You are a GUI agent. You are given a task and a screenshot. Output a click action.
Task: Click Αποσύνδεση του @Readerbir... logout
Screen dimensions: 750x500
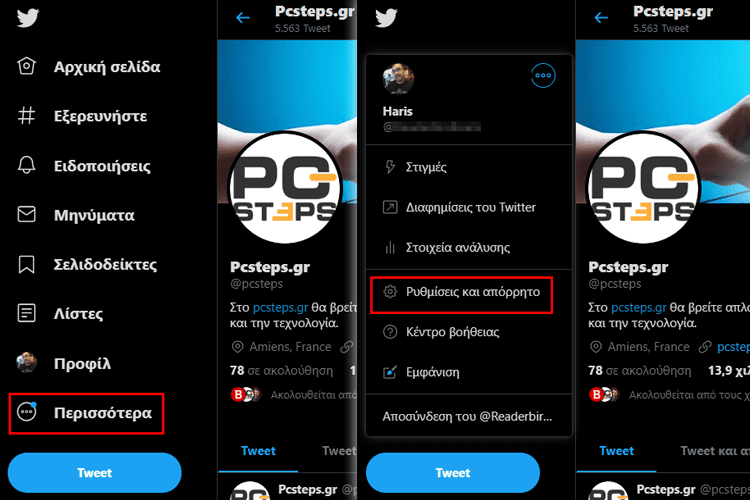click(469, 416)
